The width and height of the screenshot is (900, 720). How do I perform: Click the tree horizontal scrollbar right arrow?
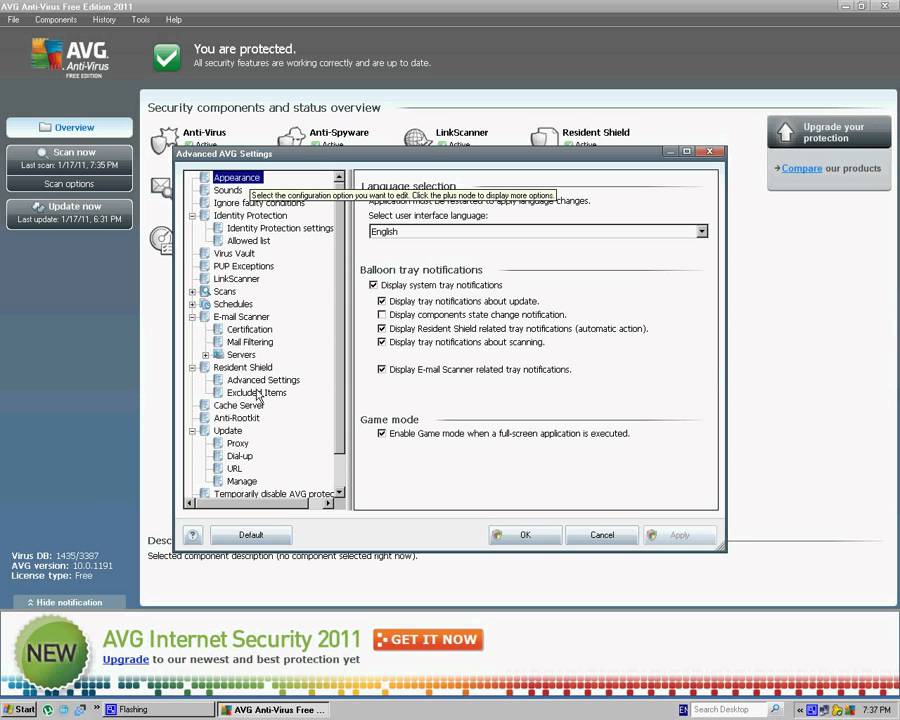(x=327, y=504)
